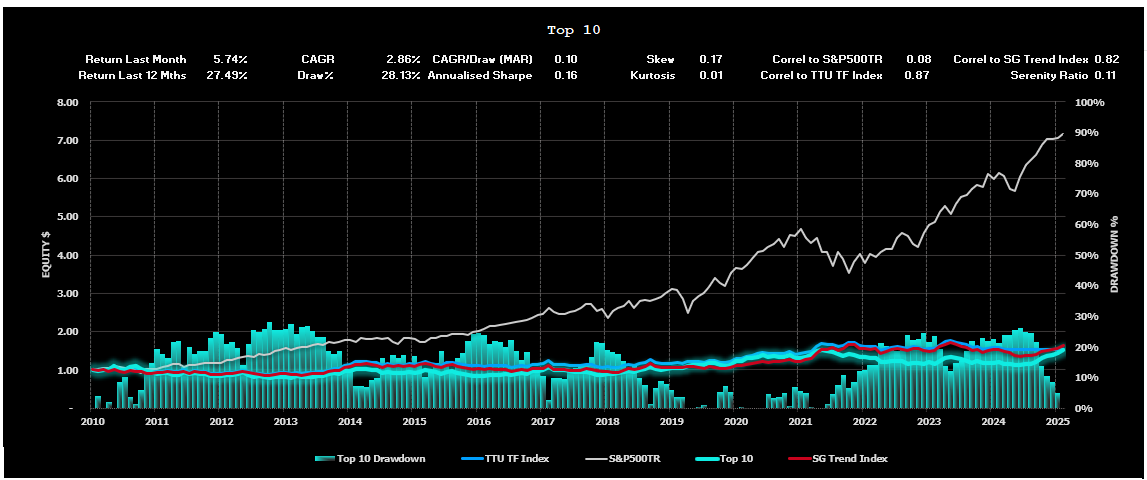Image resolution: width=1147 pixels, height=480 pixels.
Task: Click the Annualised Sharpe label
Action: click(480, 75)
